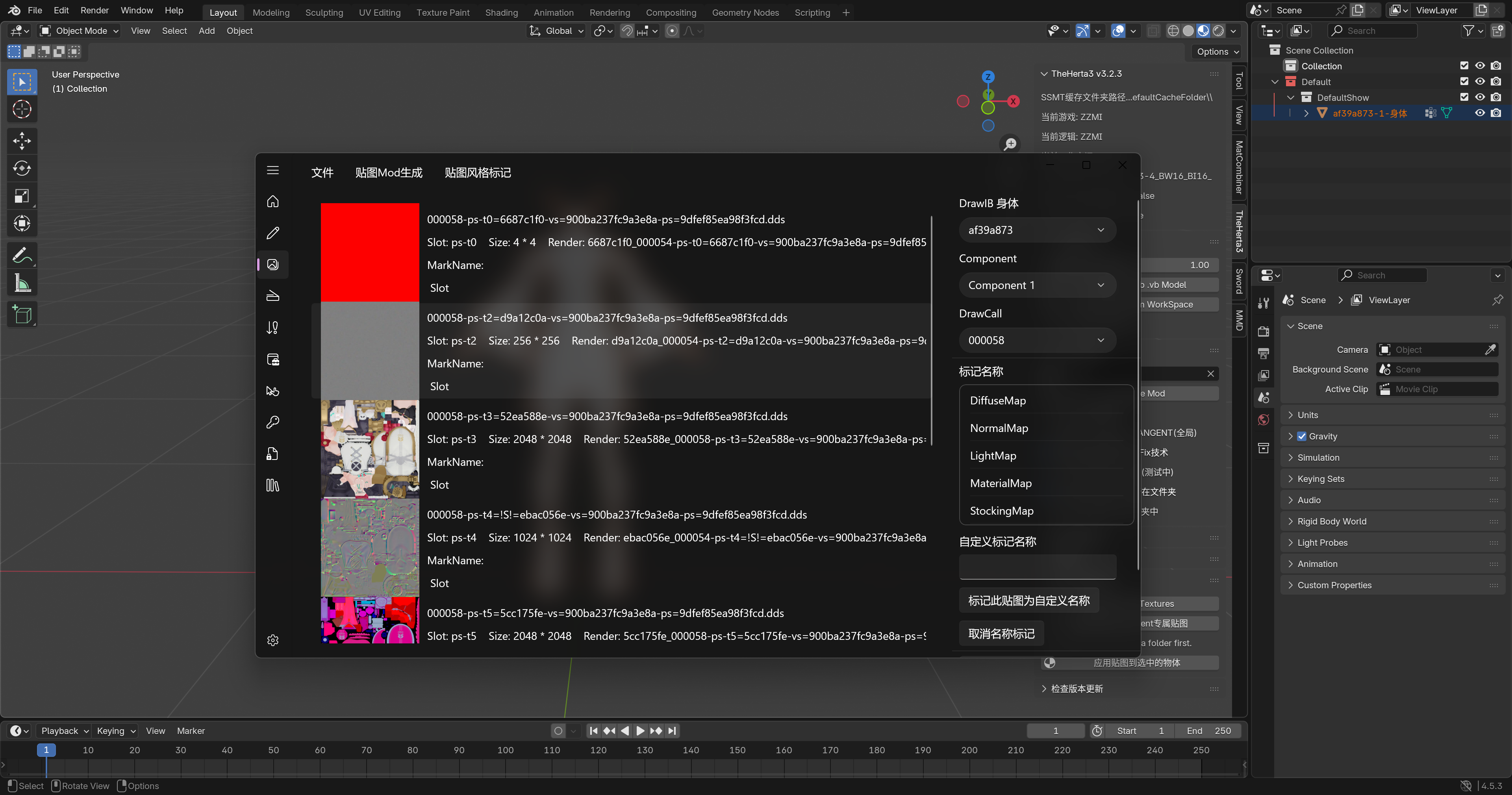Open the Component 1 dropdown
1512x795 pixels.
click(x=1037, y=285)
